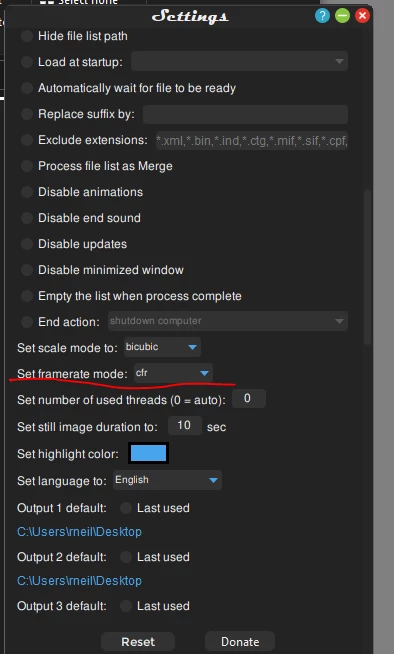The height and width of the screenshot is (654, 394).
Task: Toggle Last used for Output 2 default
Action: tap(126, 557)
